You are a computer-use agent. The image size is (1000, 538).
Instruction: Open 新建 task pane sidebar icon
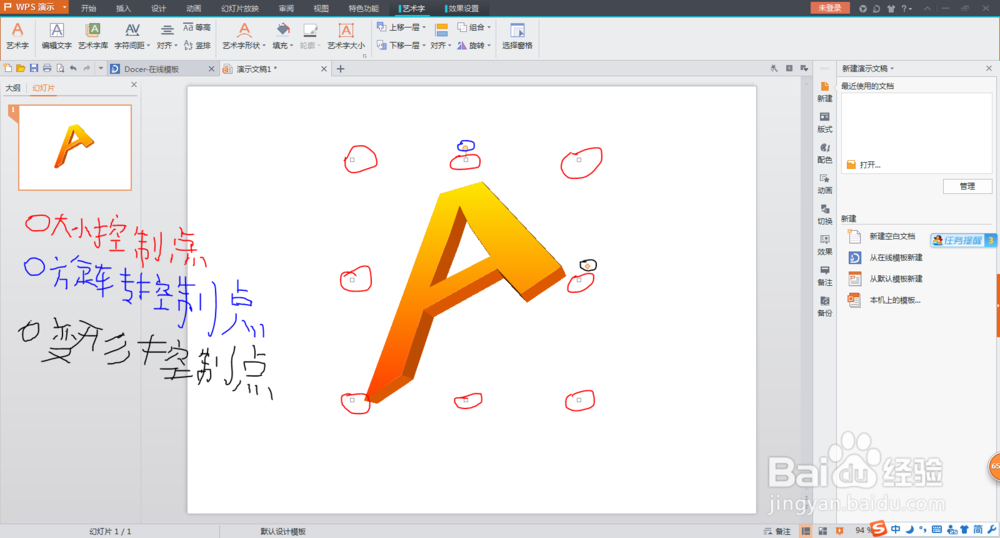(825, 92)
